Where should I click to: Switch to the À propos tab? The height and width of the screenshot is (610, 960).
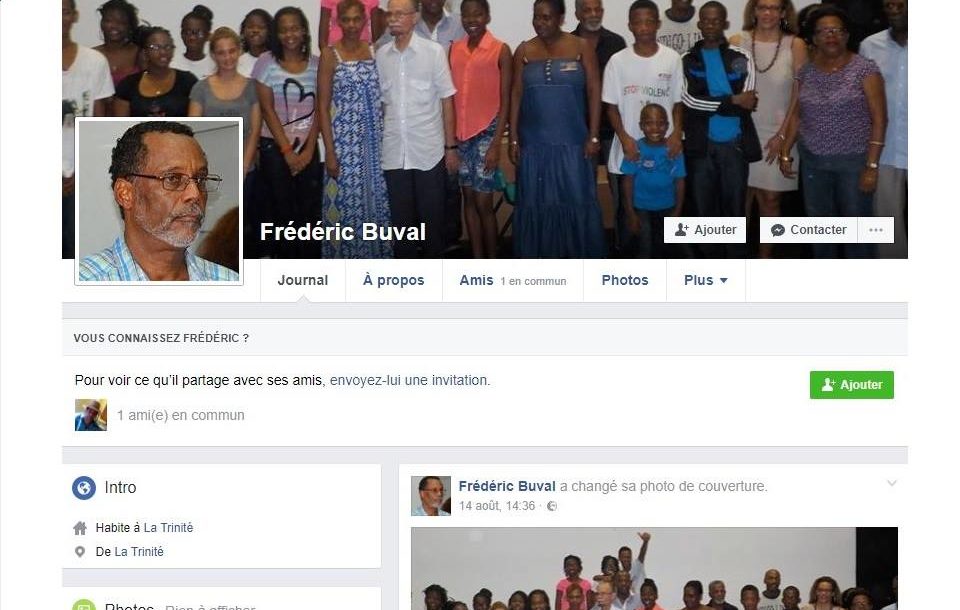coord(394,281)
